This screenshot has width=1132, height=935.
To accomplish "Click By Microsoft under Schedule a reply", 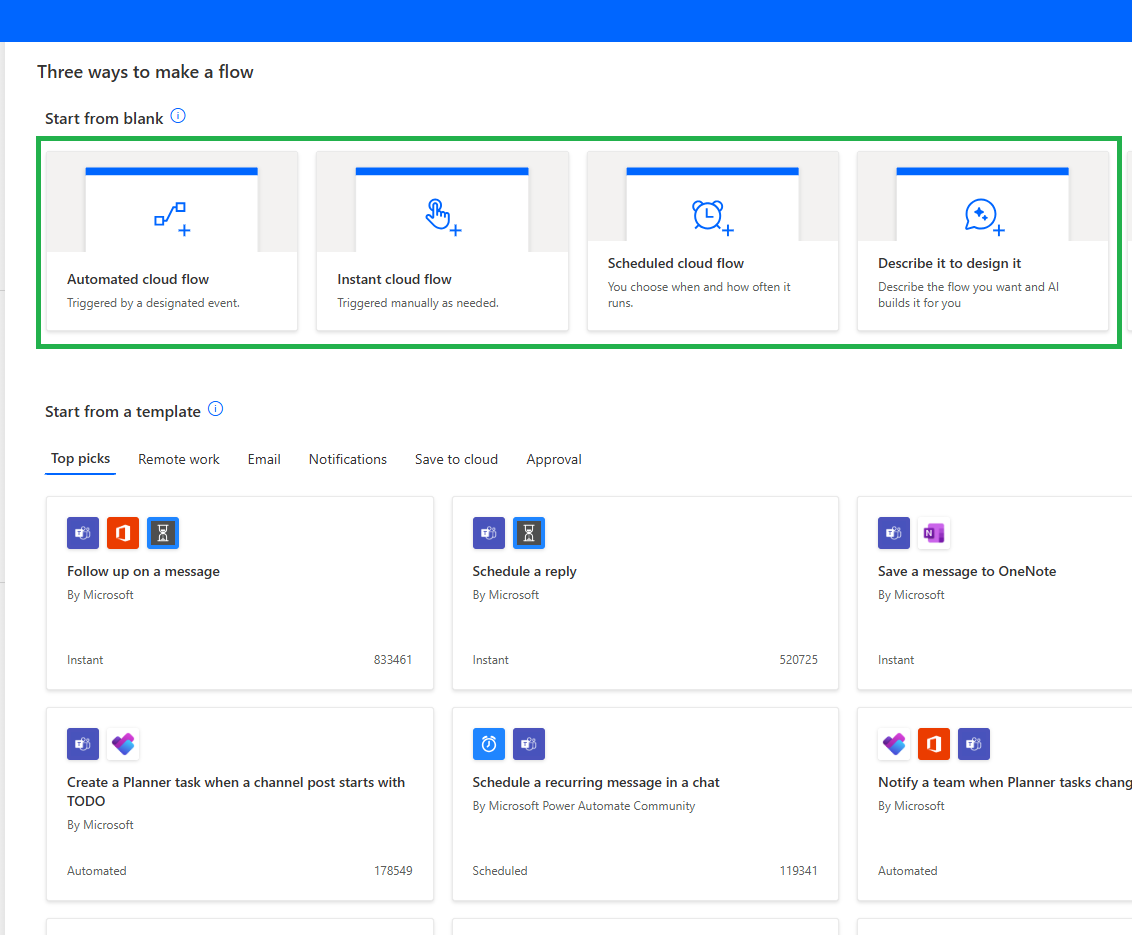I will click(x=505, y=595).
